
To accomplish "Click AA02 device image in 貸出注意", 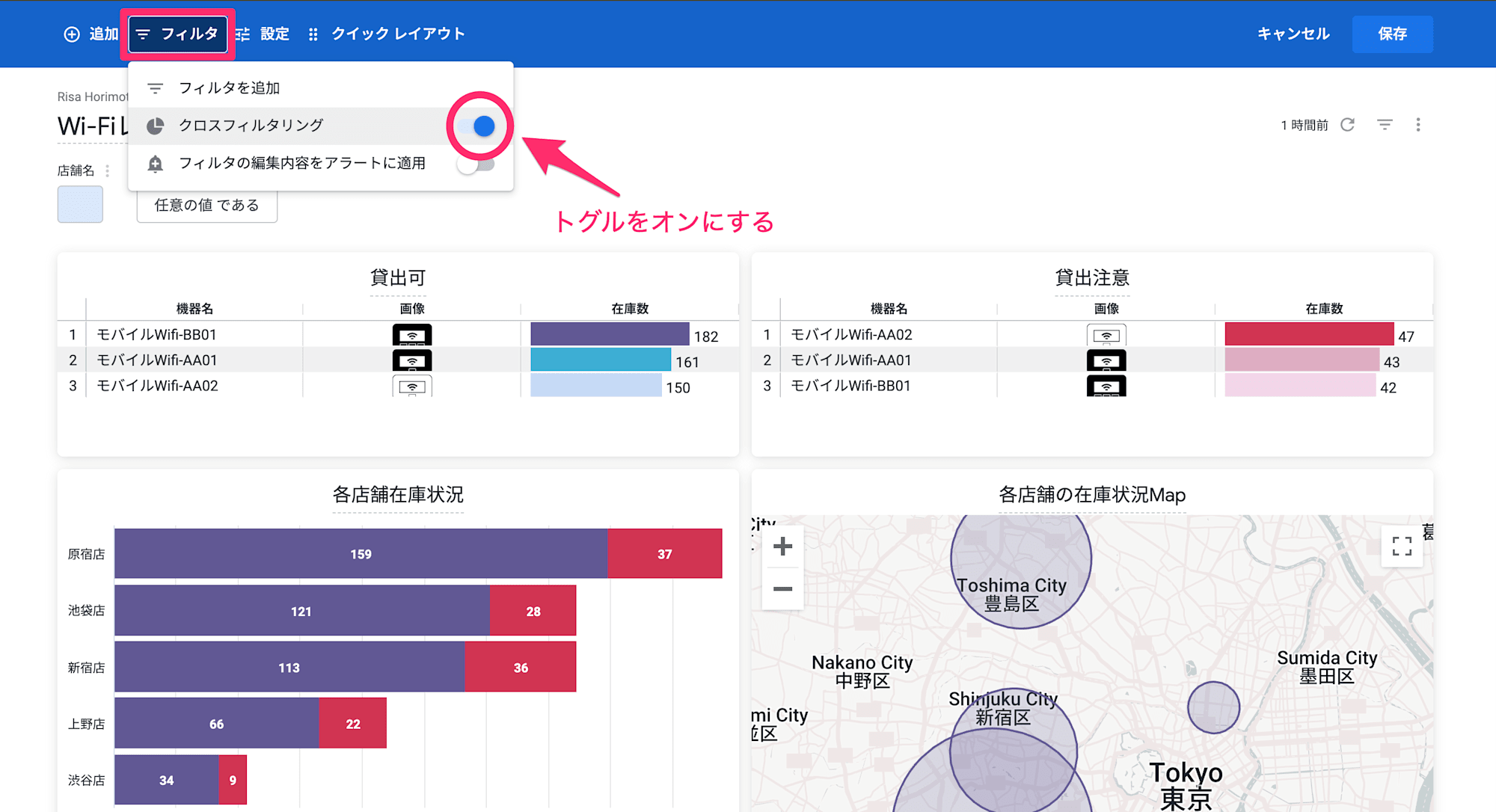I will click(x=1106, y=334).
